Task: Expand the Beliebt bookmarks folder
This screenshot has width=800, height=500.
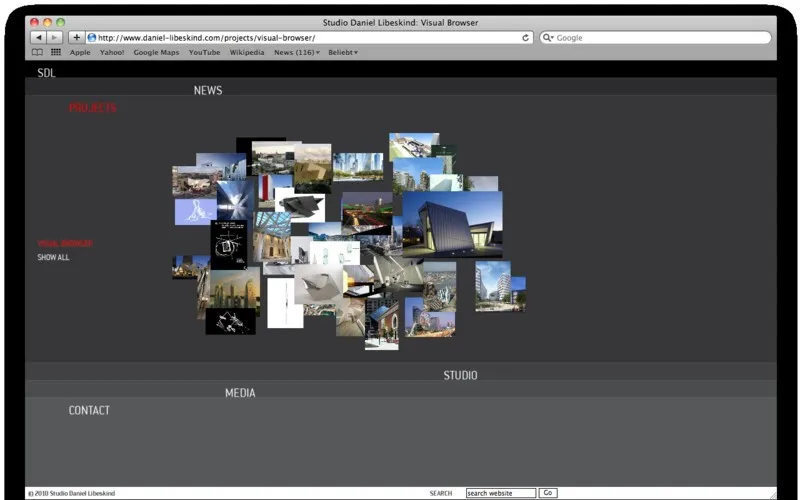Action: tap(343, 52)
